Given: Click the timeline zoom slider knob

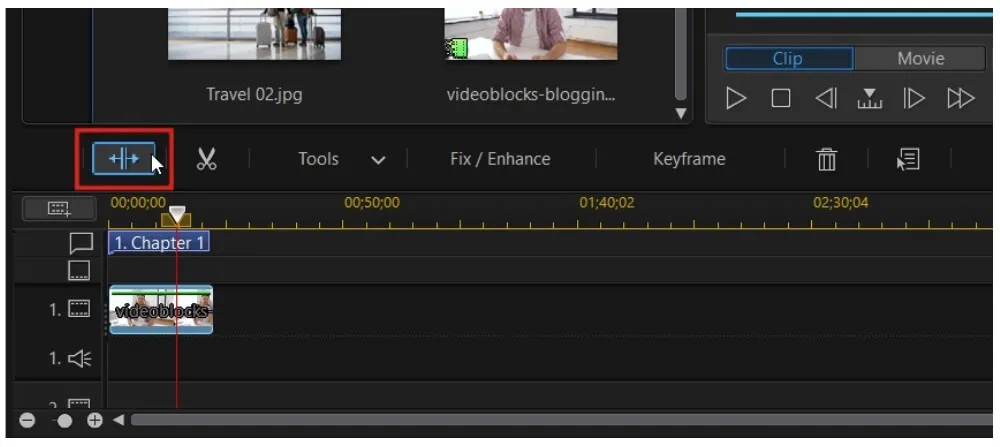Looking at the screenshot, I should click(x=64, y=421).
